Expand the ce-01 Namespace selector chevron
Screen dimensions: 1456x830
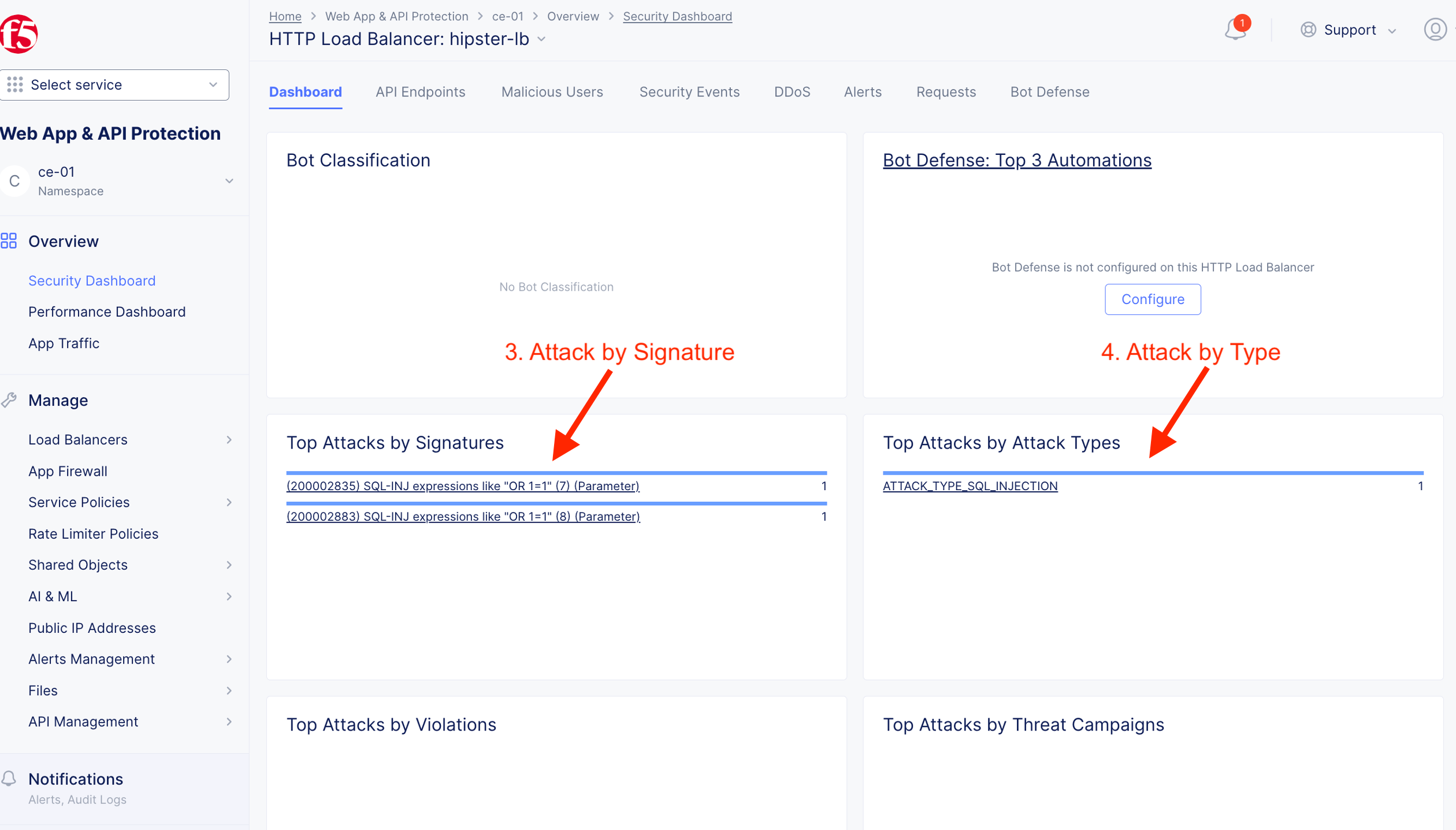click(x=229, y=181)
